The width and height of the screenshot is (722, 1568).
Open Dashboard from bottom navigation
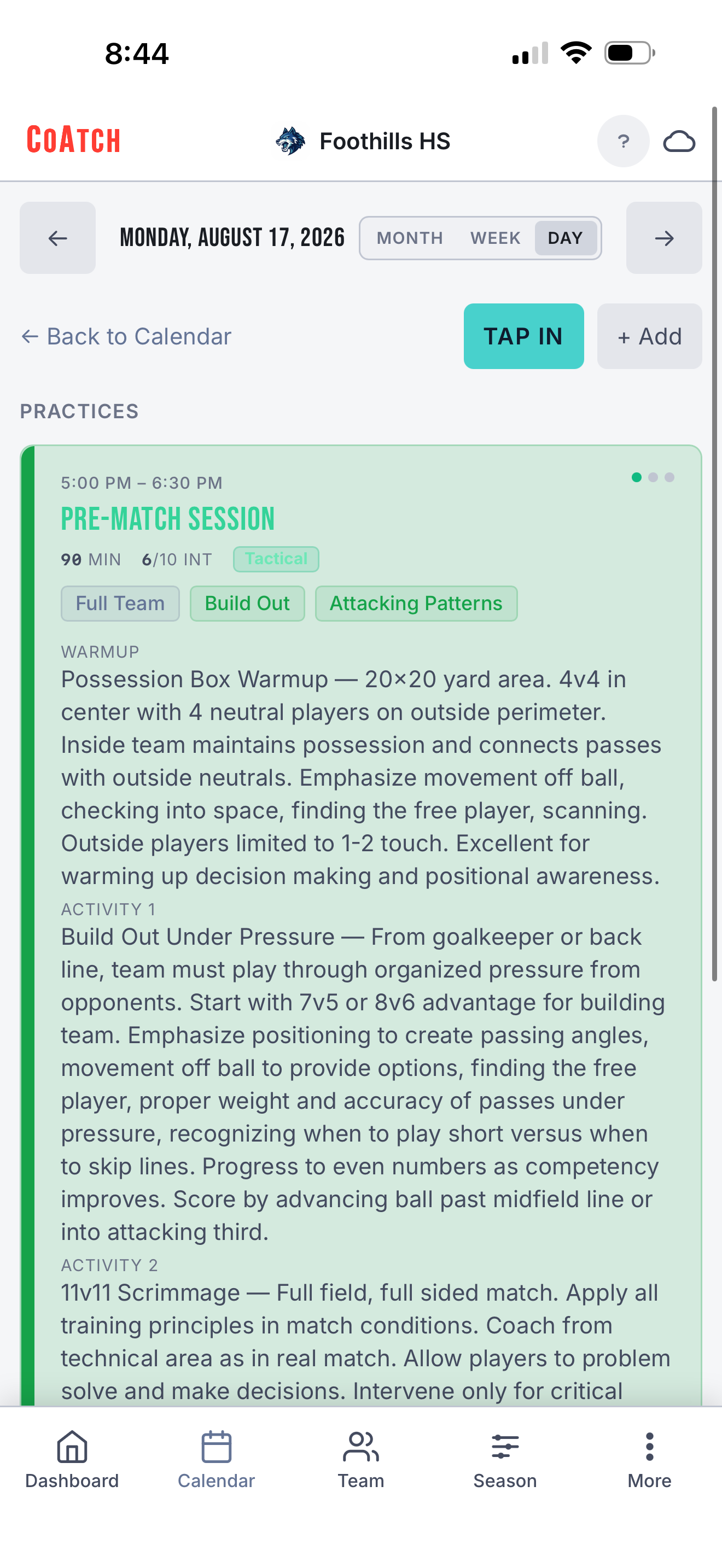(x=72, y=1459)
